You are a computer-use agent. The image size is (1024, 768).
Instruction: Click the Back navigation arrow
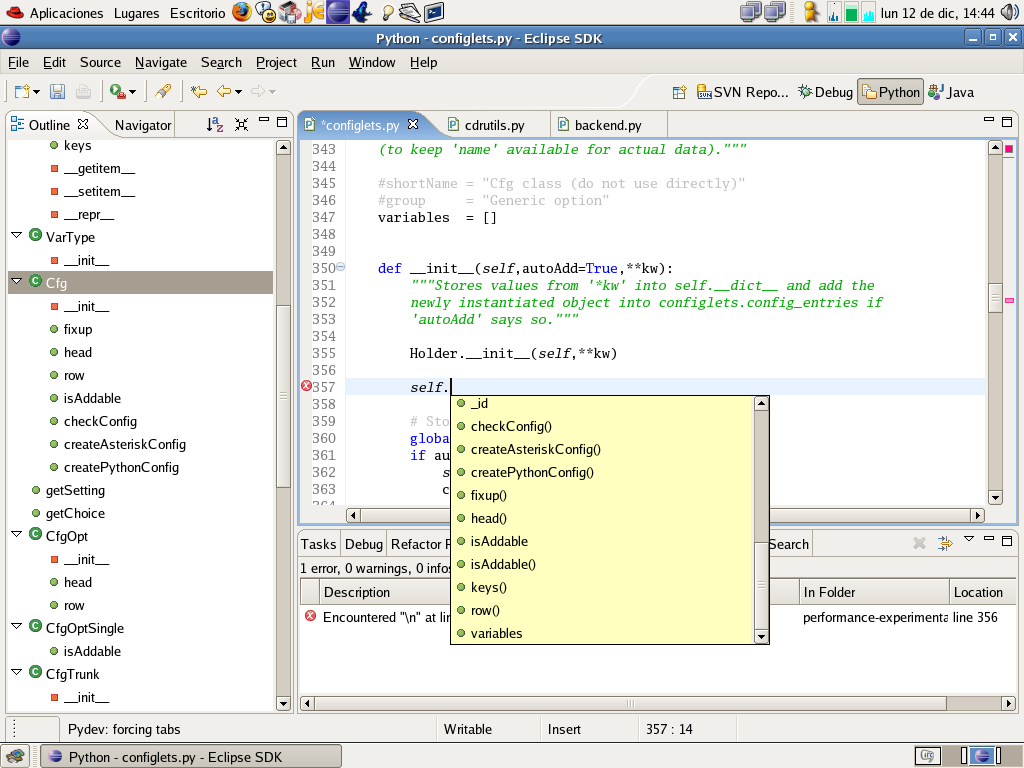click(224, 91)
